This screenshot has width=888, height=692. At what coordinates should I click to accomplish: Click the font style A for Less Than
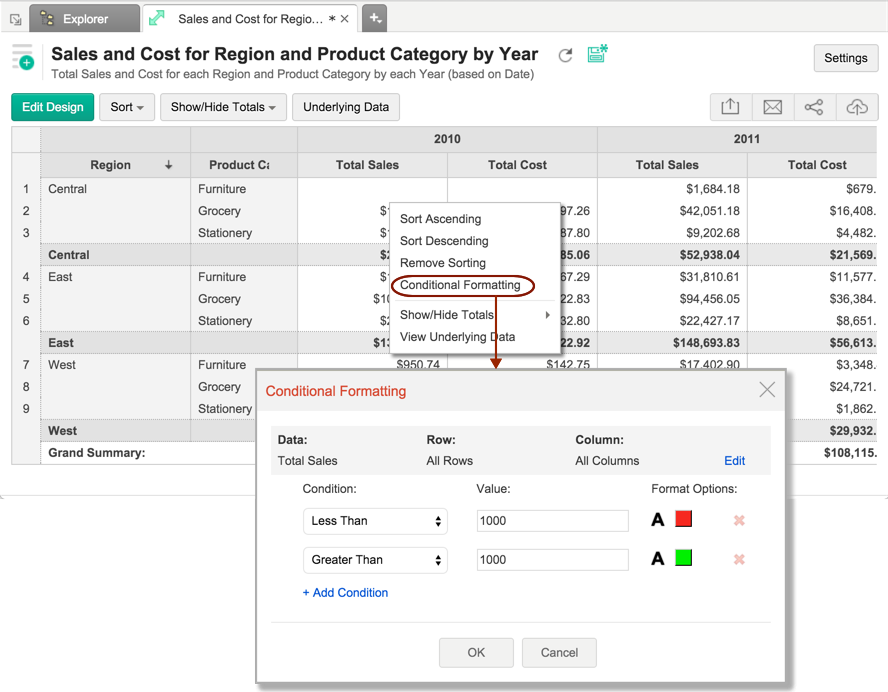click(658, 520)
